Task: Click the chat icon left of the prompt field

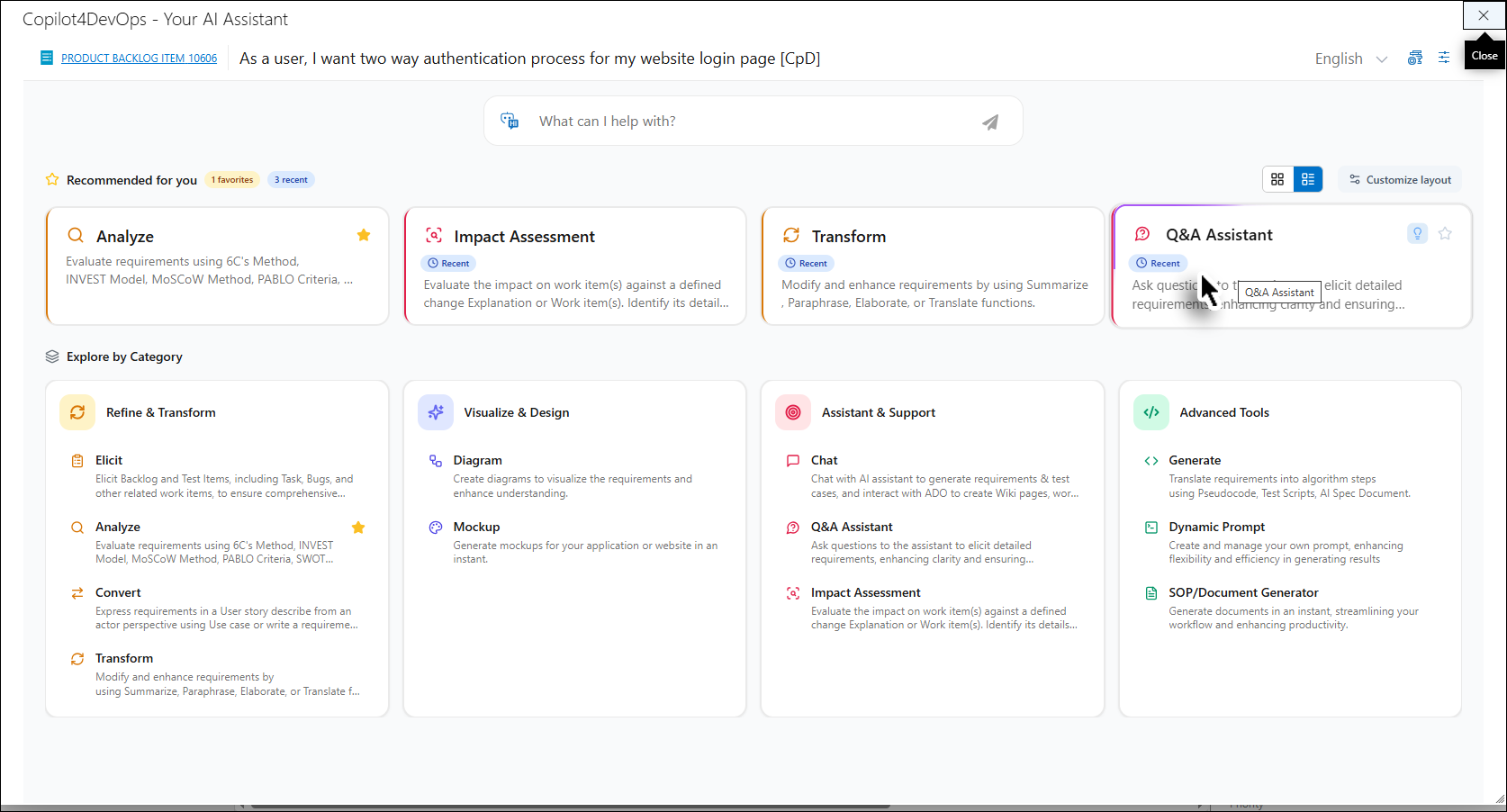Action: [510, 121]
